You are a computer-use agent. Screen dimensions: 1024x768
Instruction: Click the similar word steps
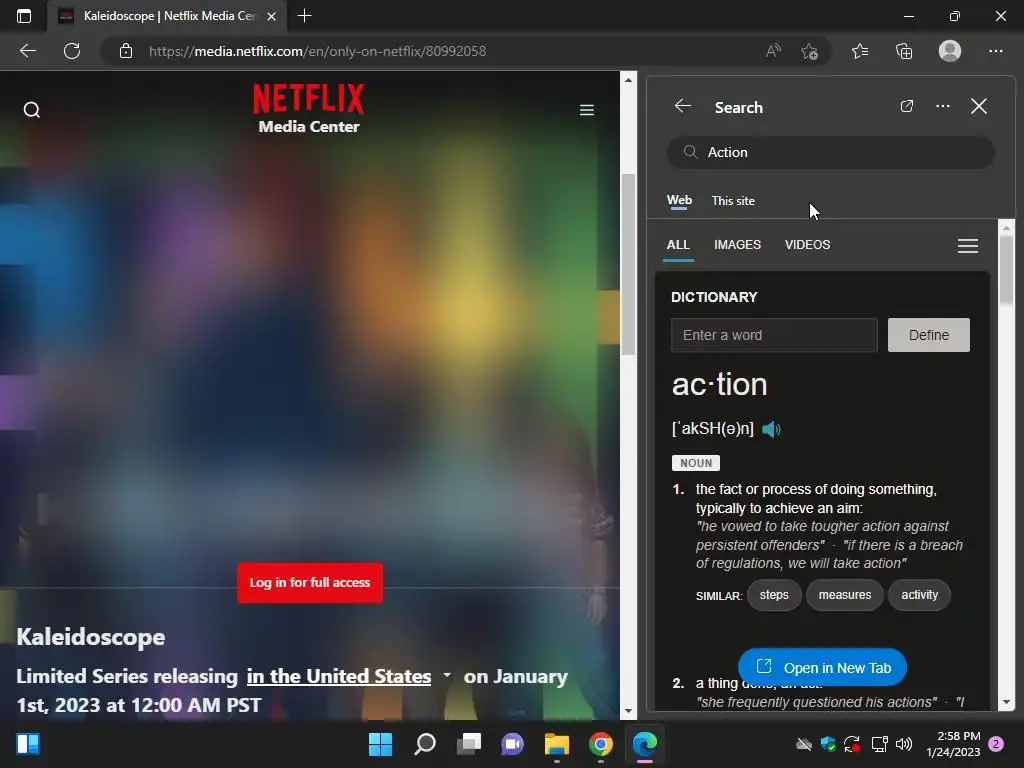coord(774,595)
